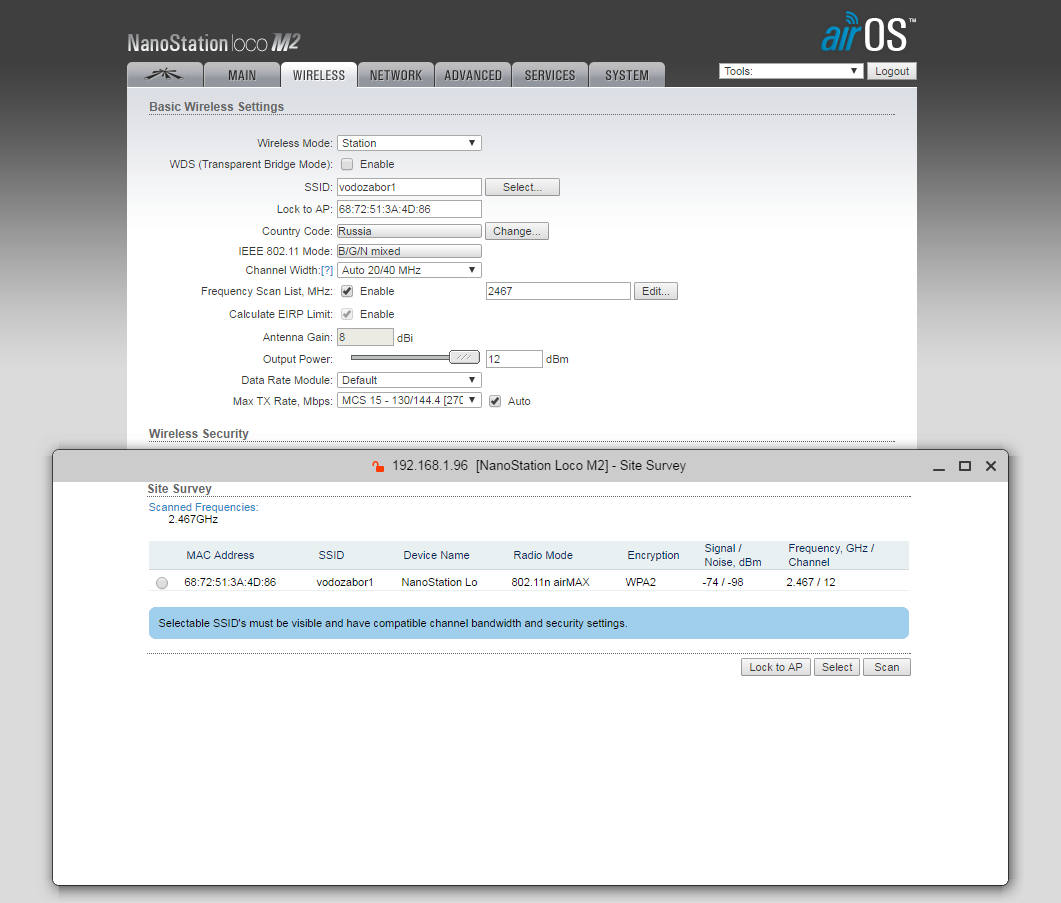Click the NanoStation loco M2 logo
Screen dimensions: 1061x903
click(x=213, y=43)
